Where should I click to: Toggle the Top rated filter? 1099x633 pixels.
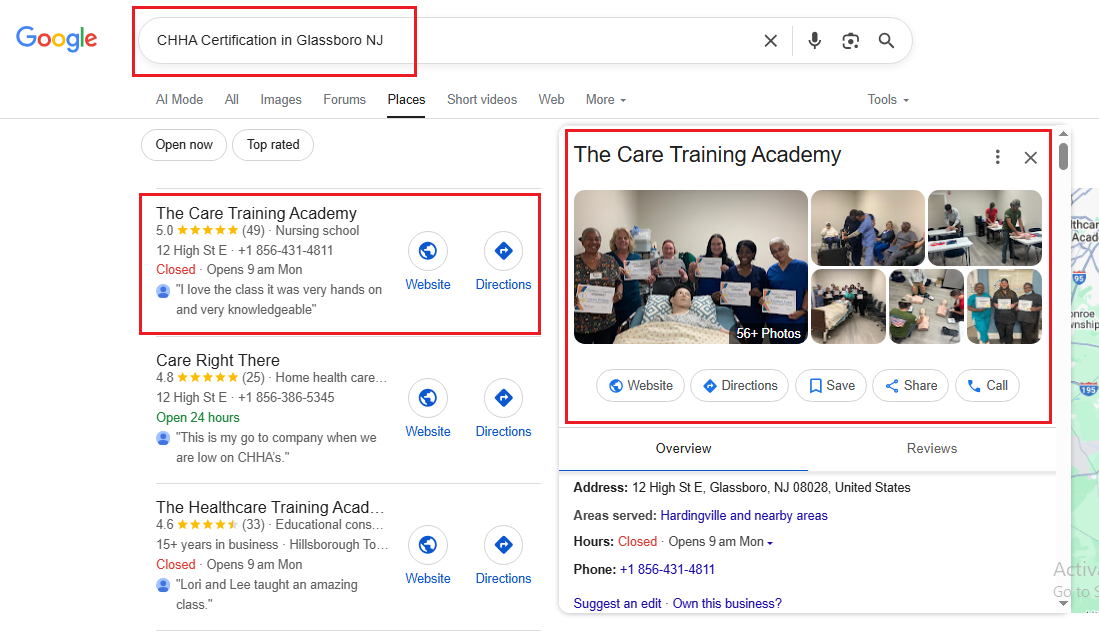tap(273, 145)
